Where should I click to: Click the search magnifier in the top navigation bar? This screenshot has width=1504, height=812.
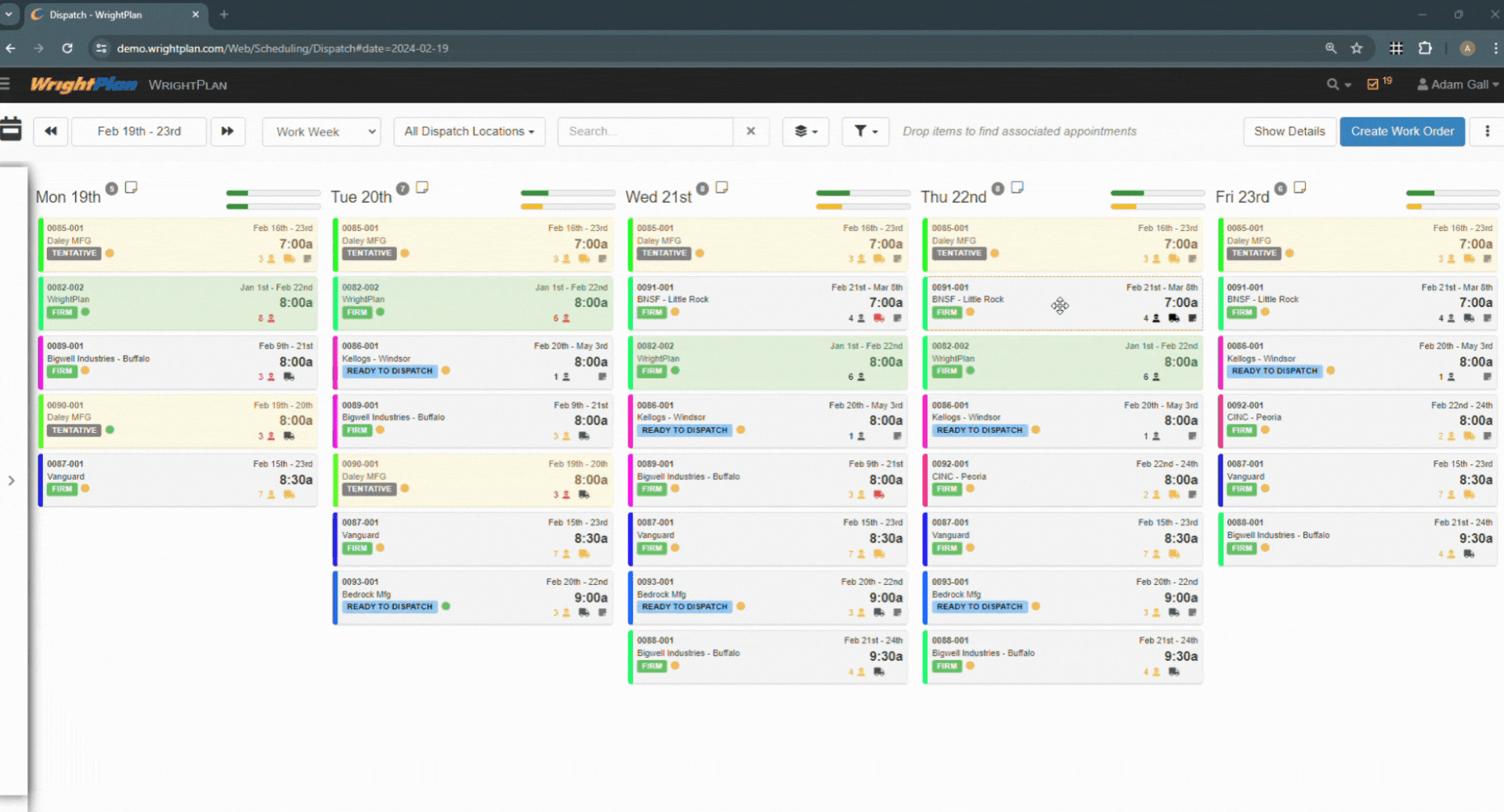point(1332,84)
